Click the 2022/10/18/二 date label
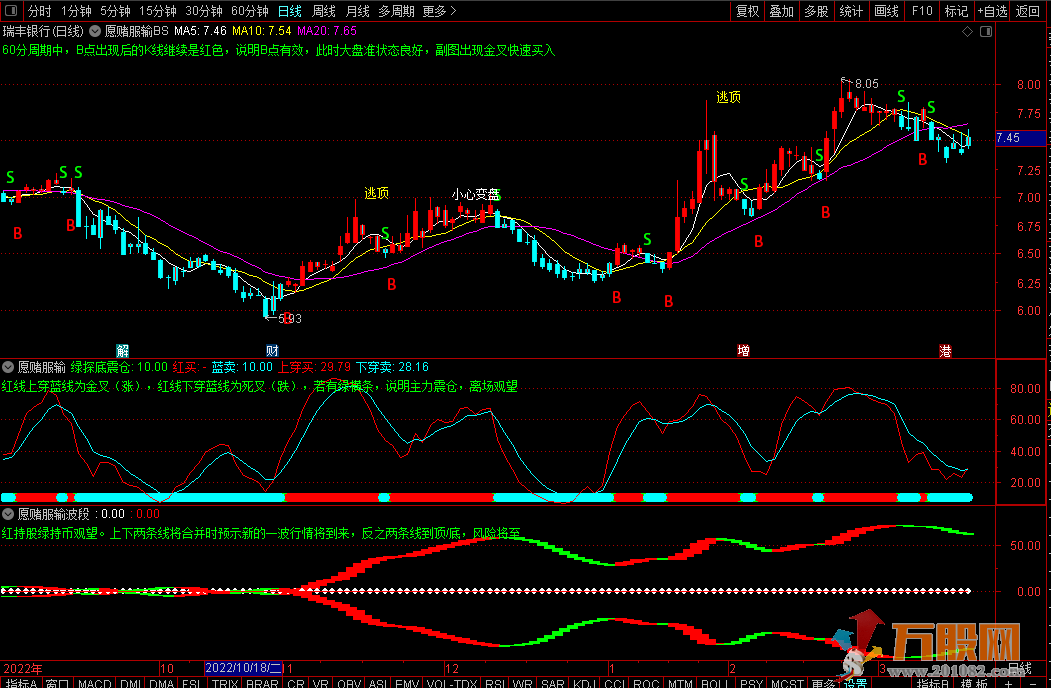Viewport: 1051px width, 688px height. pos(243,668)
